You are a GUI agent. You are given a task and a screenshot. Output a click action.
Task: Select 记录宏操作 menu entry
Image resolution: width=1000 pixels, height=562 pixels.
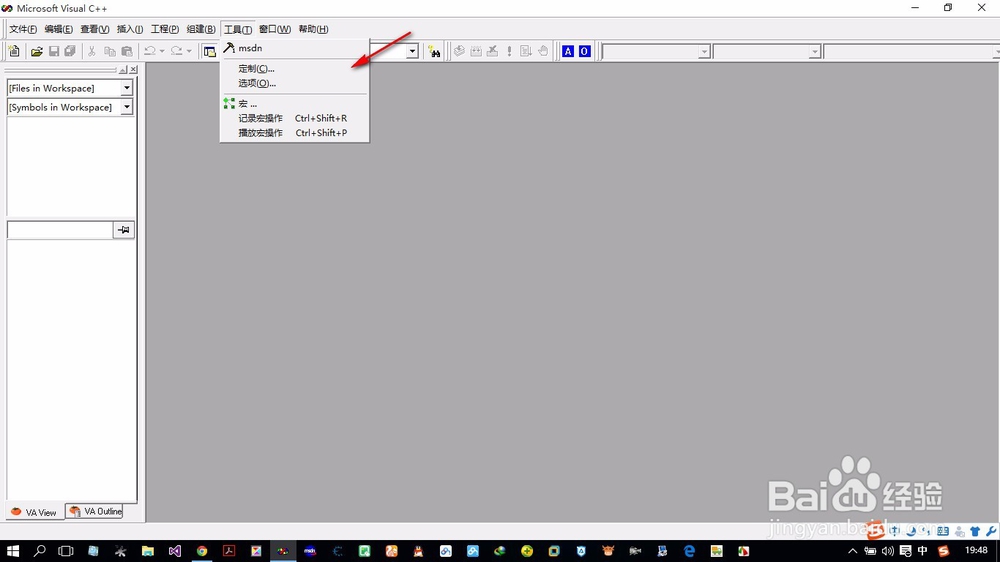(295, 118)
